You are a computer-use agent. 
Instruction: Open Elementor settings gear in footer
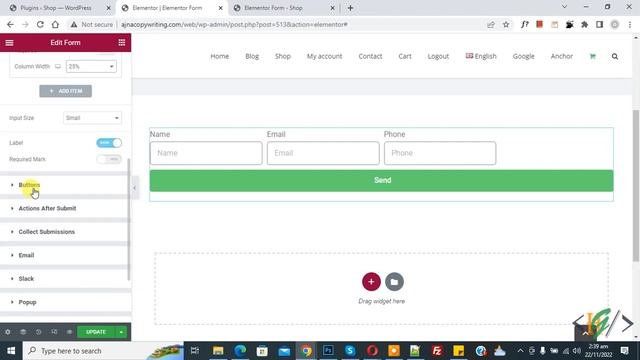point(8,332)
